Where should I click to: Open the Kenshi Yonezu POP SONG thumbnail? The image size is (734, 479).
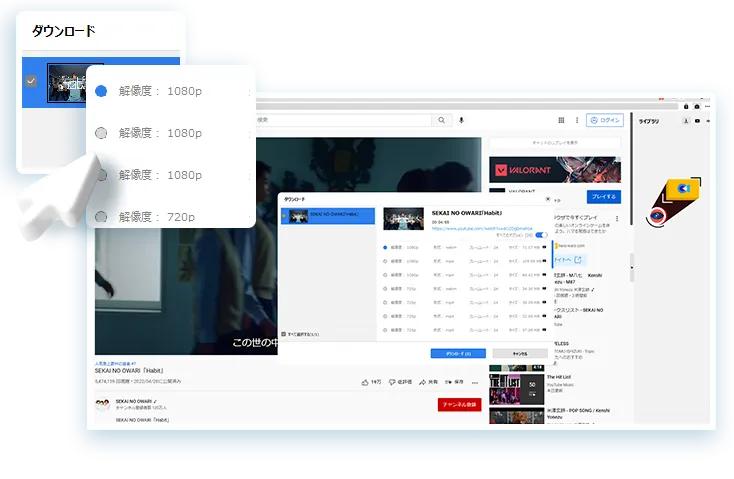[x=516, y=416]
